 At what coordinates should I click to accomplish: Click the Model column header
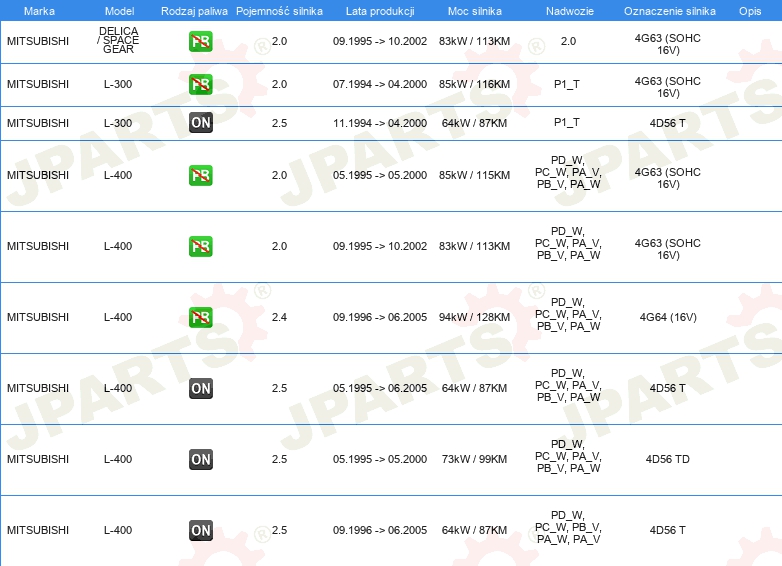[x=119, y=11]
